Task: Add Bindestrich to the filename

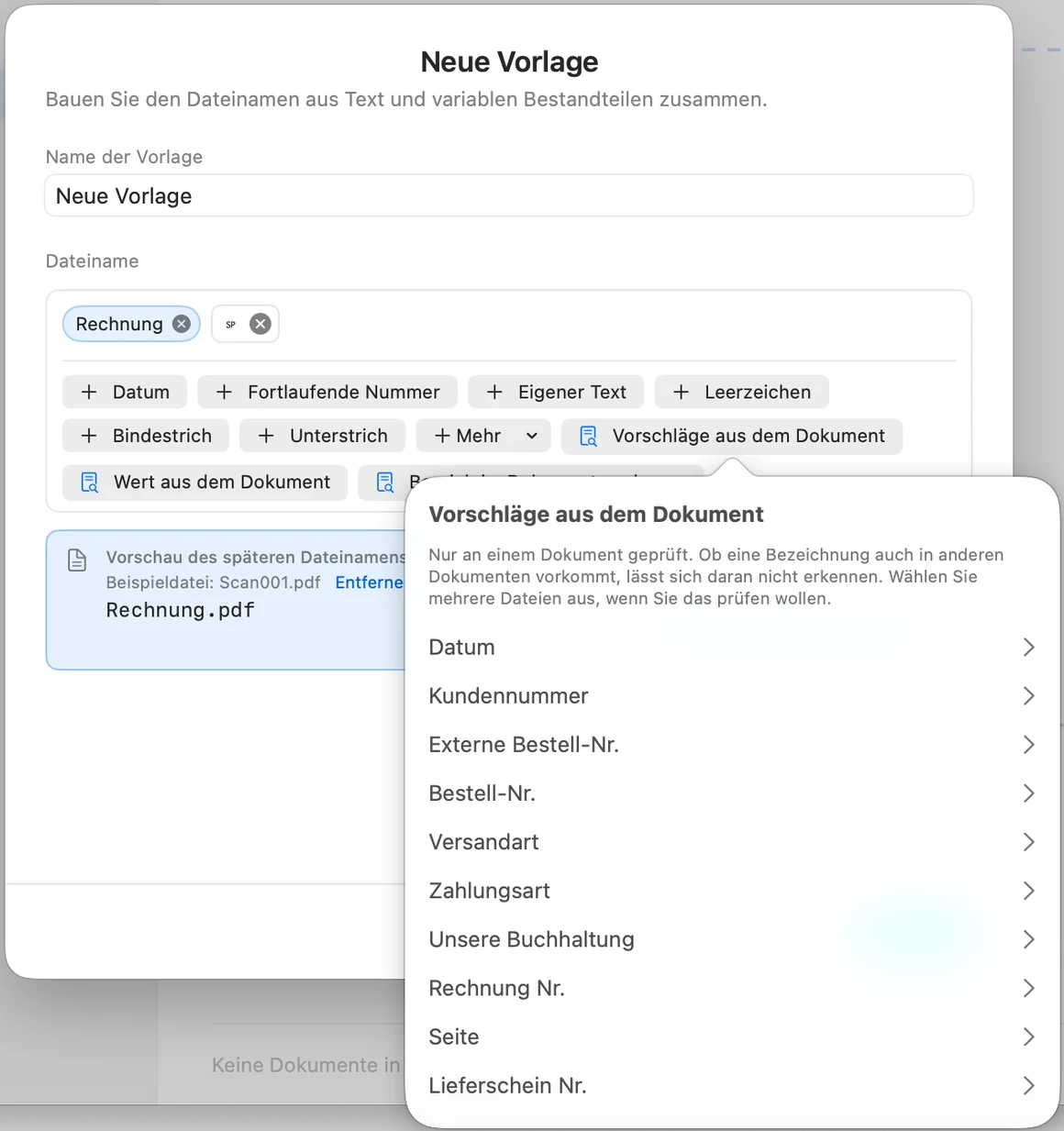Action: point(146,436)
